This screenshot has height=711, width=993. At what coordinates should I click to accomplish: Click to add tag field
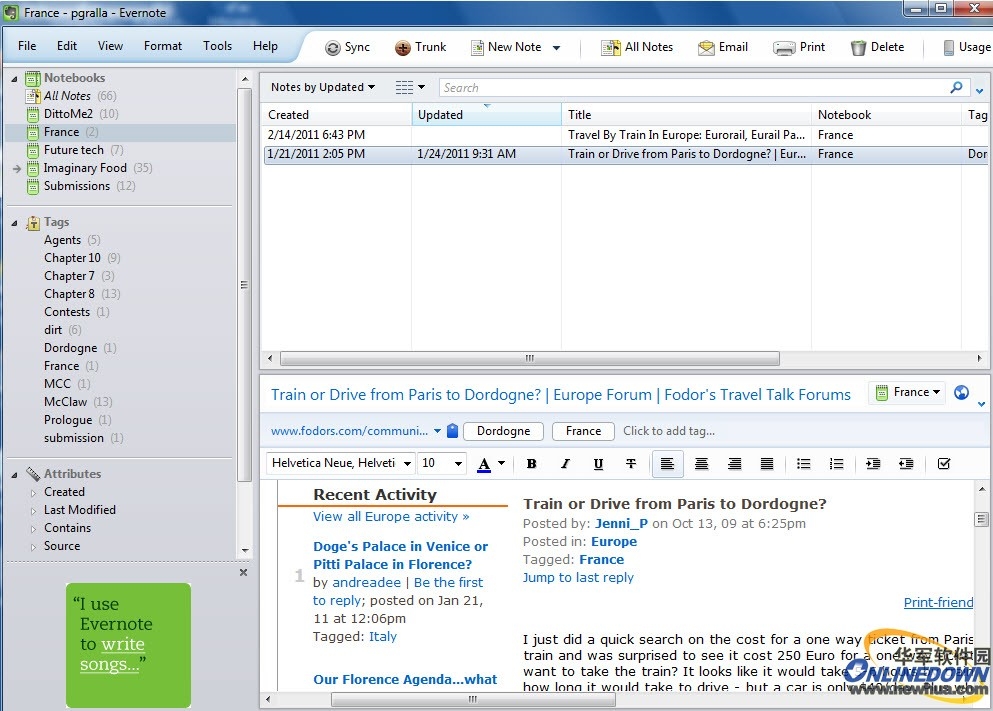pyautogui.click(x=669, y=431)
